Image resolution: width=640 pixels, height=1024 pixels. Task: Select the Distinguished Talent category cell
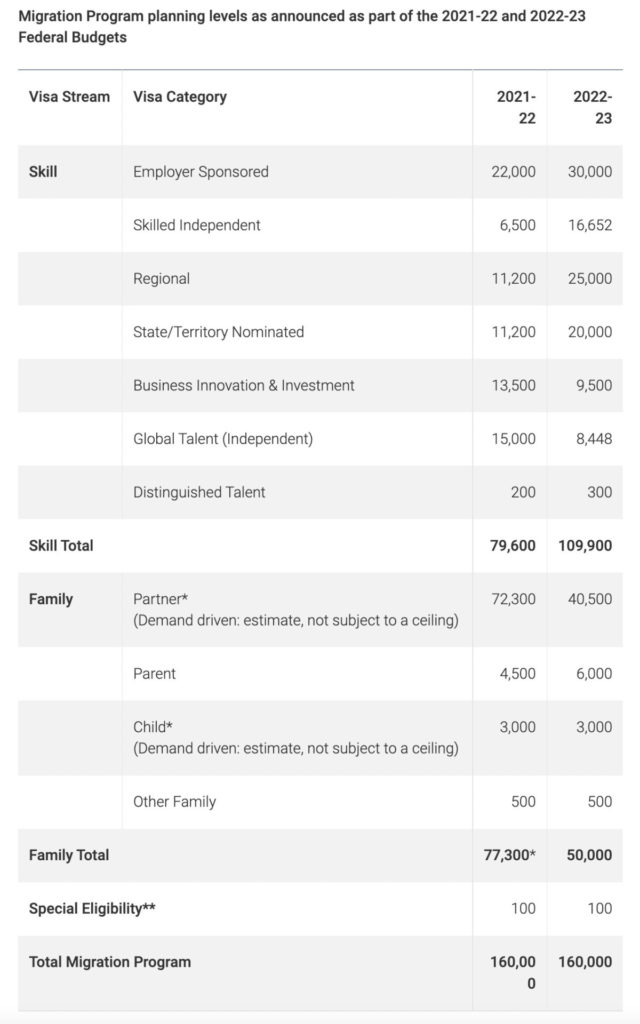[199, 492]
